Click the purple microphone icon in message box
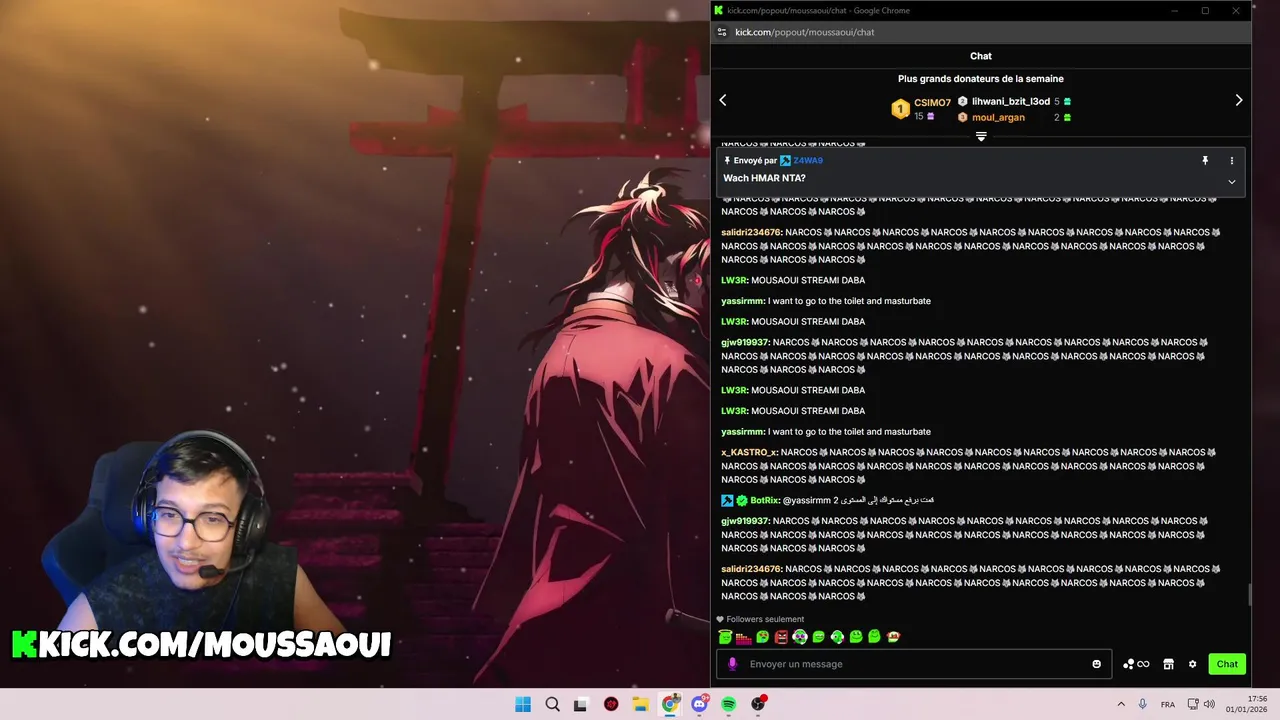The image size is (1280, 720). (x=732, y=664)
